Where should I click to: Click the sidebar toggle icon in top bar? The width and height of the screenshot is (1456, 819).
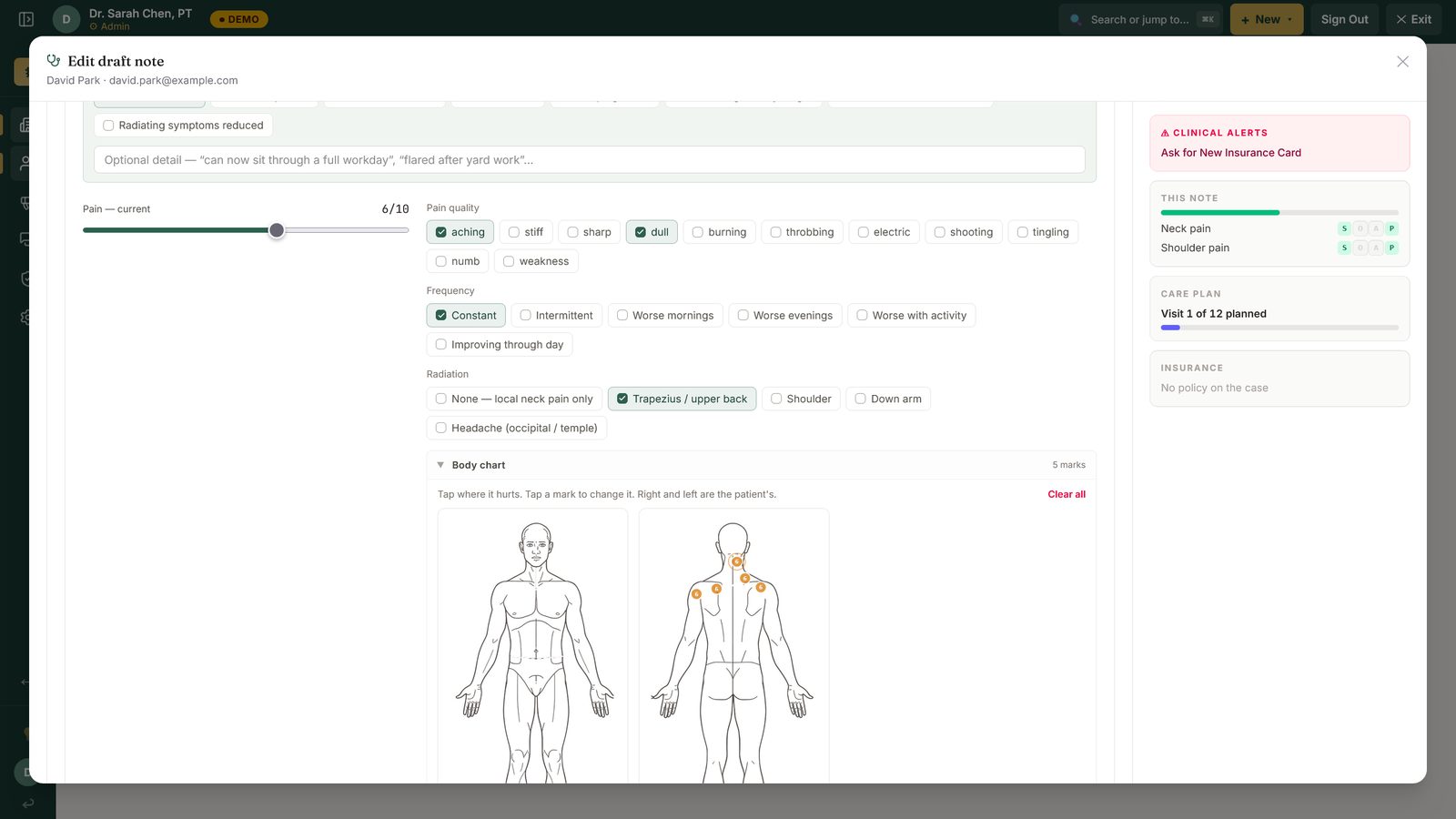[26, 19]
